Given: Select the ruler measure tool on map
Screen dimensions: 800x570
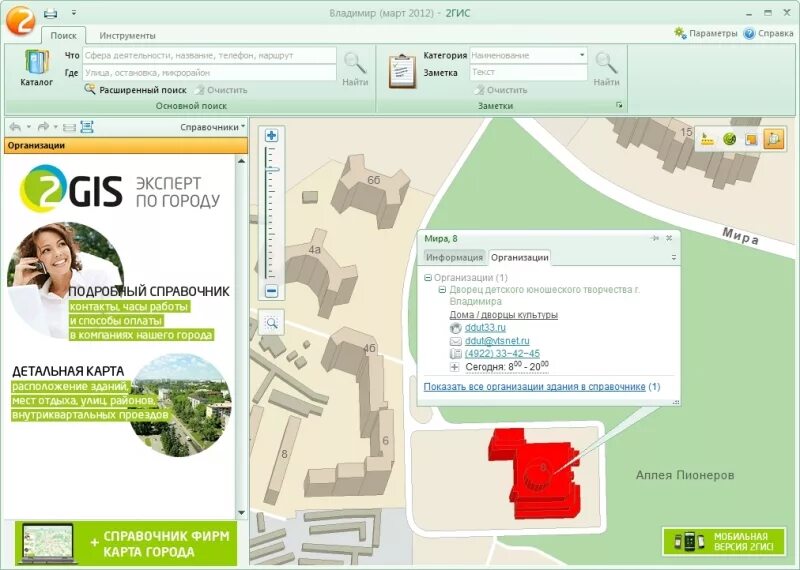Looking at the screenshot, I should tap(707, 139).
